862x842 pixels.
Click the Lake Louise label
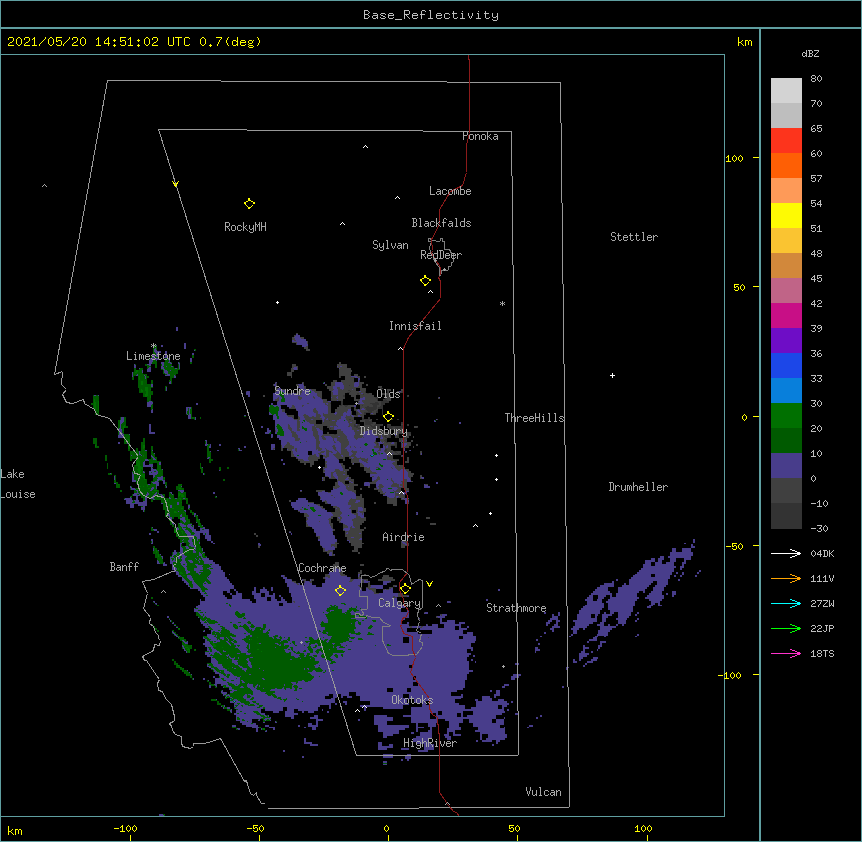18,484
